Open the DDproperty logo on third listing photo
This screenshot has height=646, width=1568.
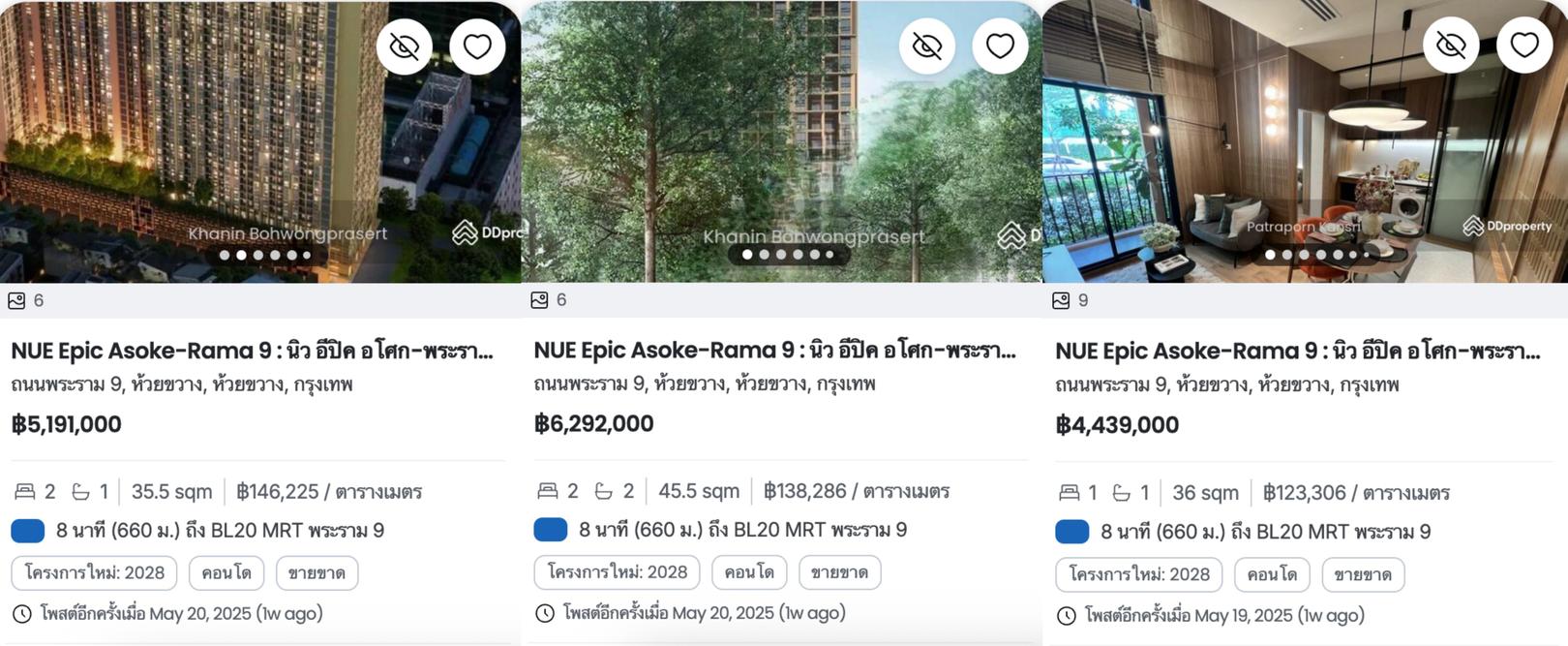point(1507,226)
